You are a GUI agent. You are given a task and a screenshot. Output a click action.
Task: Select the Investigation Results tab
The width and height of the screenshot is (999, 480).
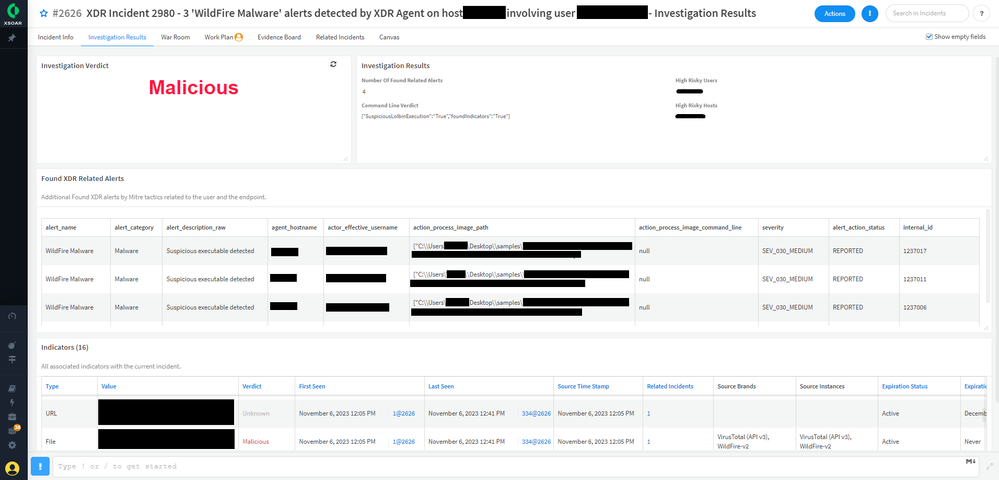[117, 38]
